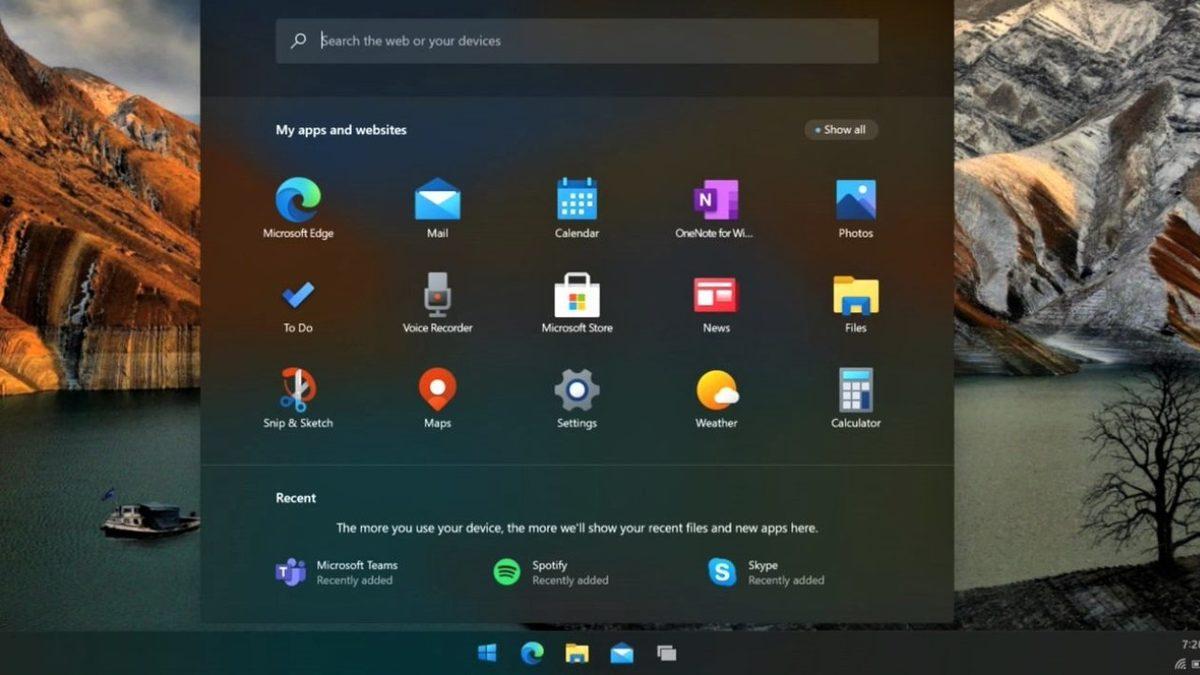
Task: Launch the Photos app
Action: [x=855, y=200]
